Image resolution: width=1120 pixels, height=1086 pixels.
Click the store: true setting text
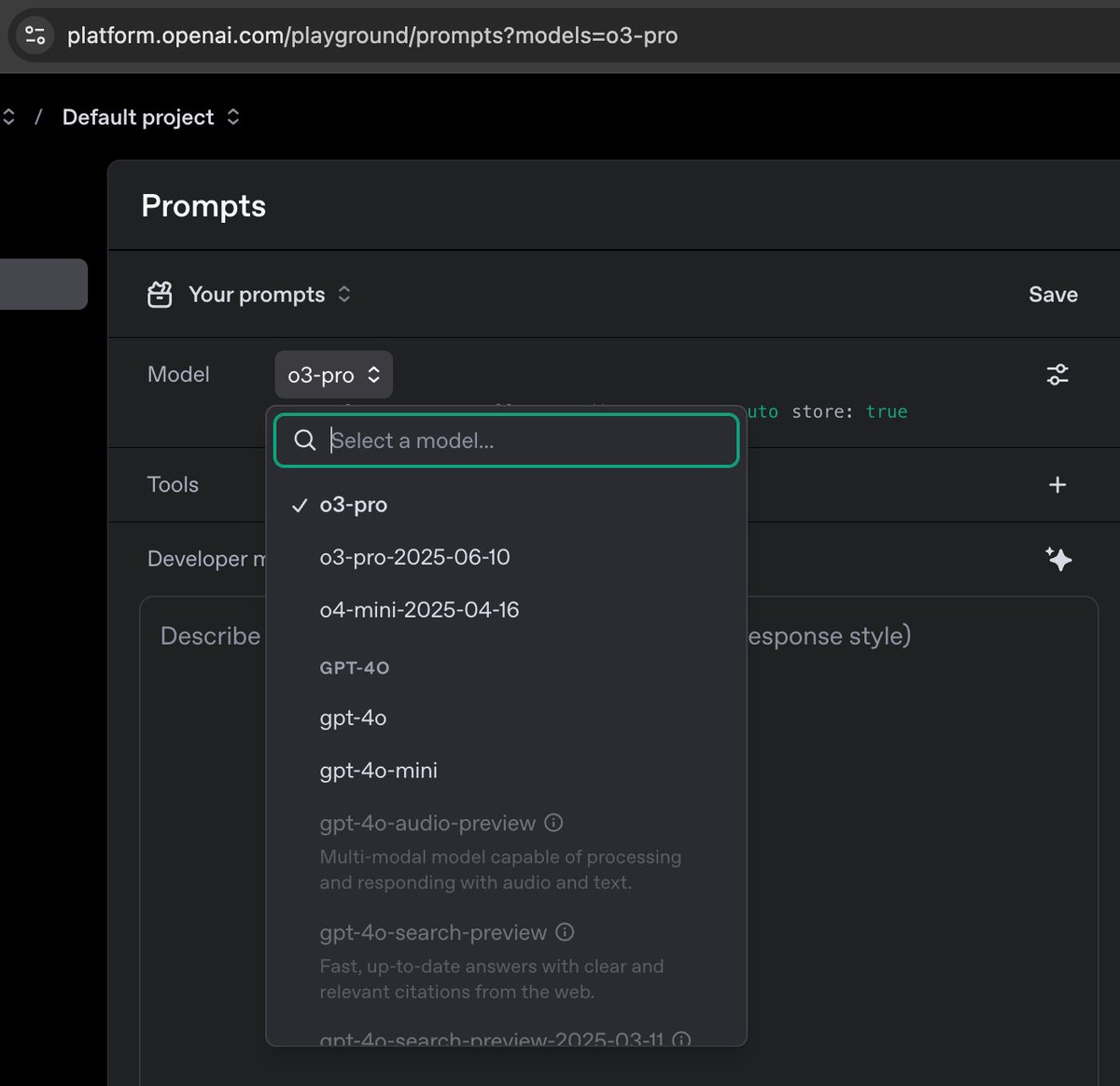(x=849, y=411)
